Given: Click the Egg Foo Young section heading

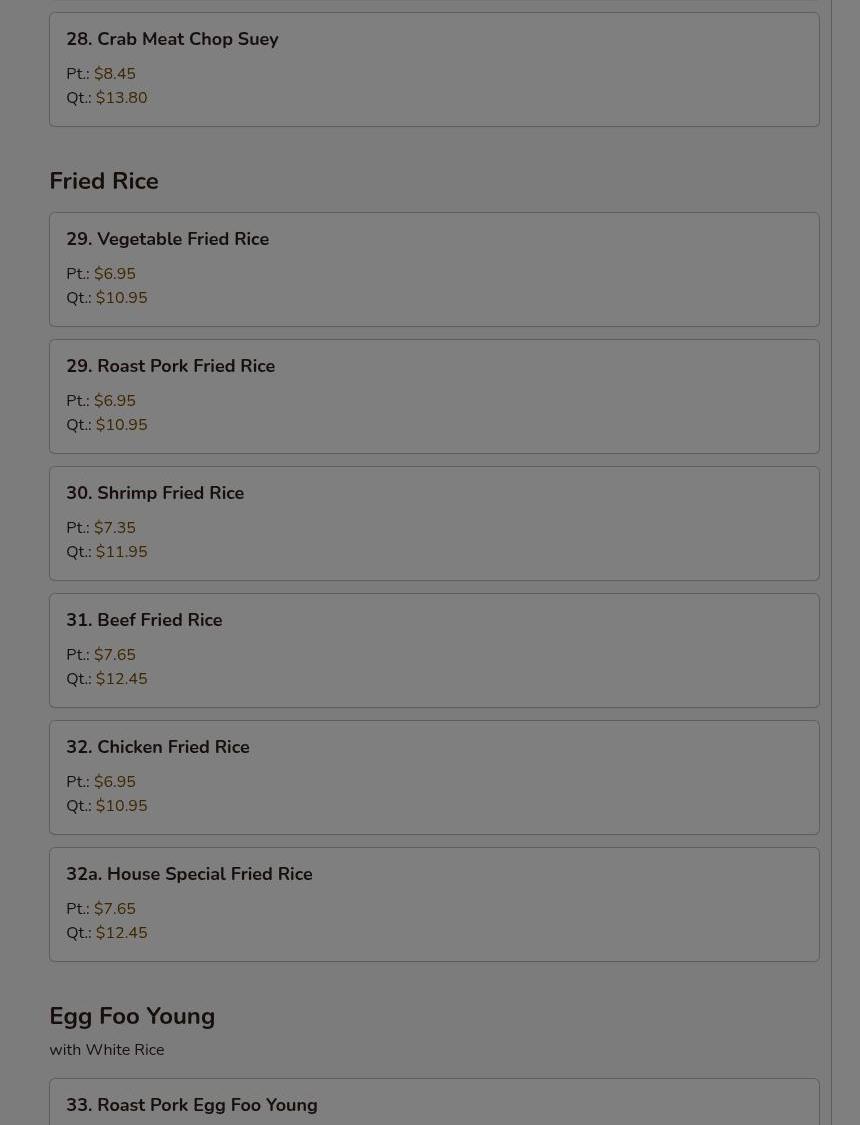Looking at the screenshot, I should pyautogui.click(x=132, y=1016).
